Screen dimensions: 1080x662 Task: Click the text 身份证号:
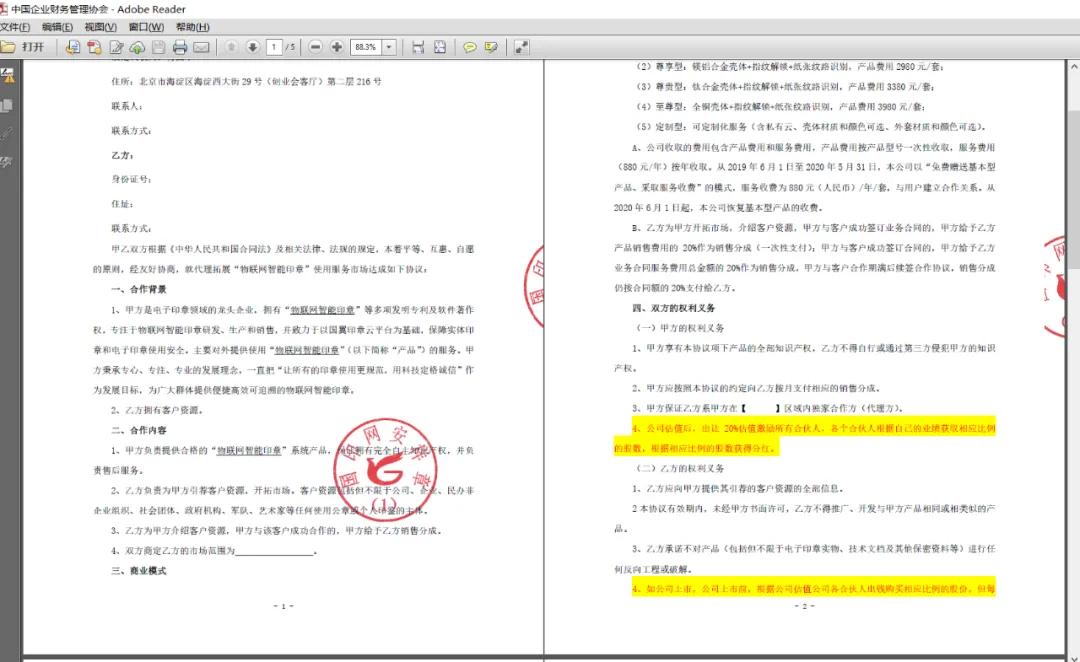[131, 179]
